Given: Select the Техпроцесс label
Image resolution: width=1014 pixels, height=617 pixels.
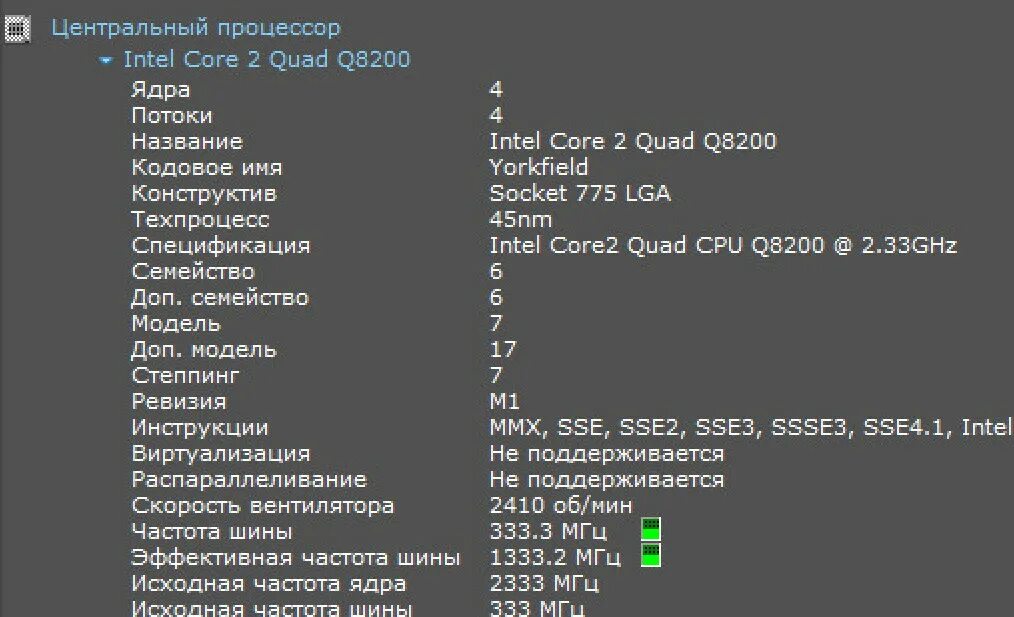Looking at the screenshot, I should 200,220.
